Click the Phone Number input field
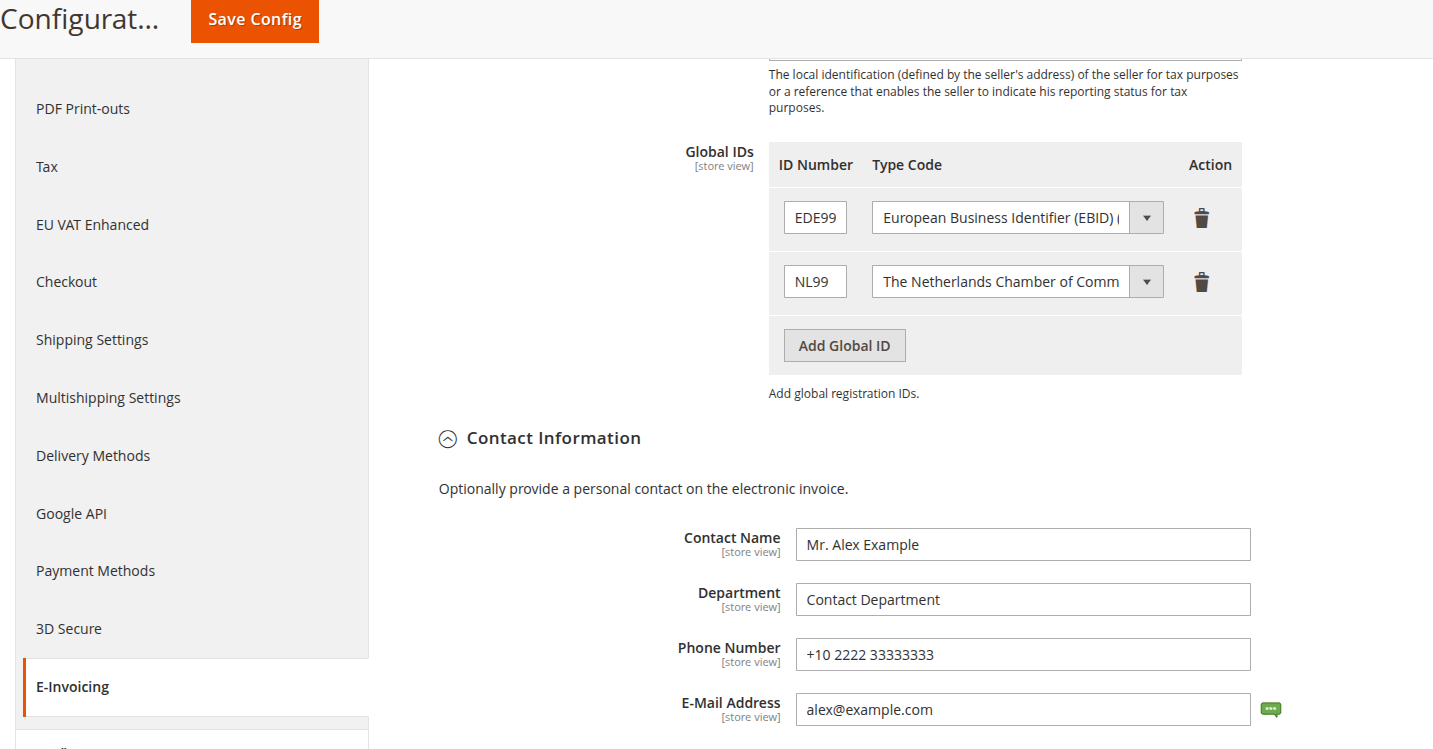1433x749 pixels. (x=1023, y=655)
